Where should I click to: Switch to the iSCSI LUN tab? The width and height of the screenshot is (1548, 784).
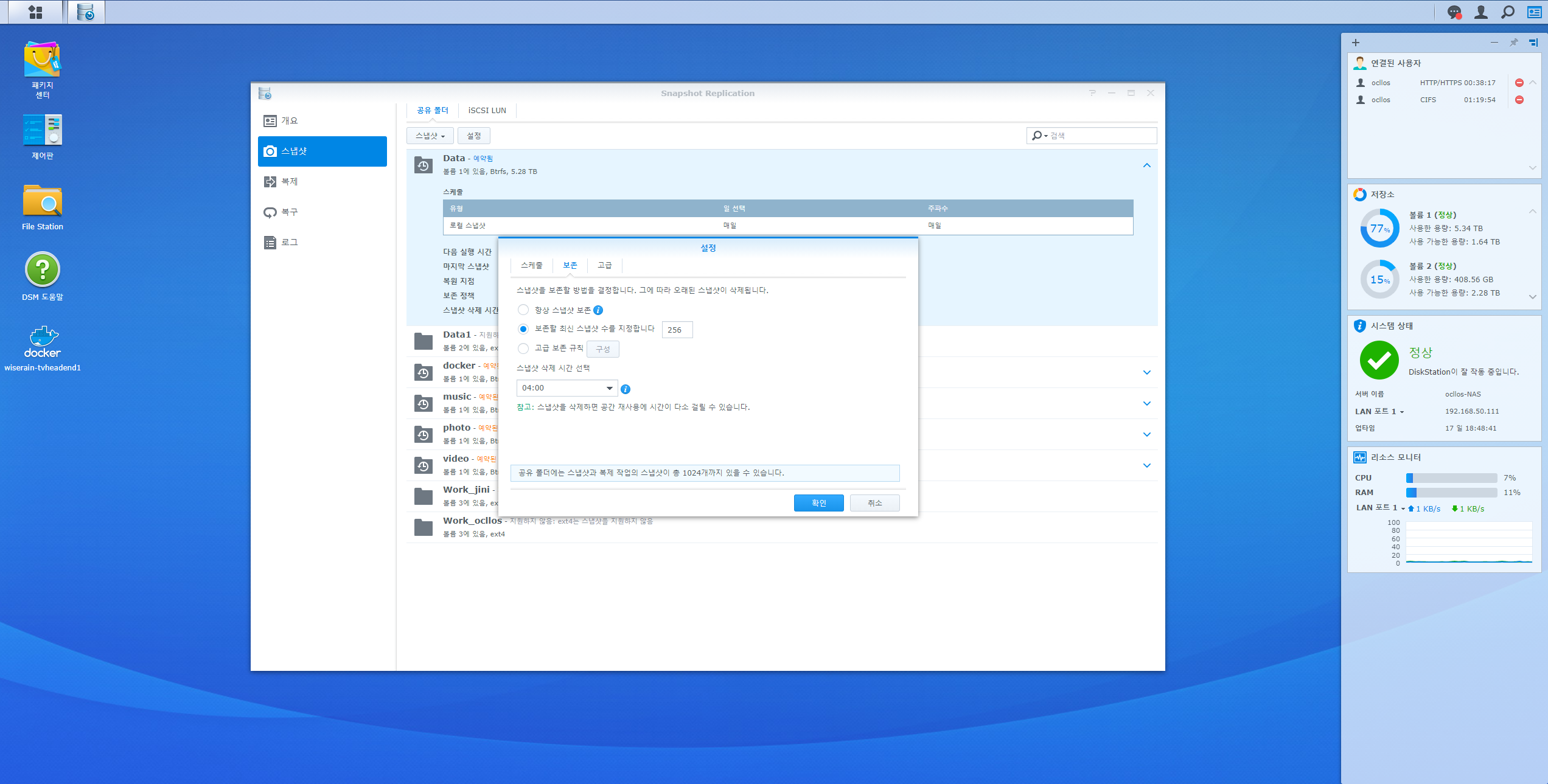[487, 110]
